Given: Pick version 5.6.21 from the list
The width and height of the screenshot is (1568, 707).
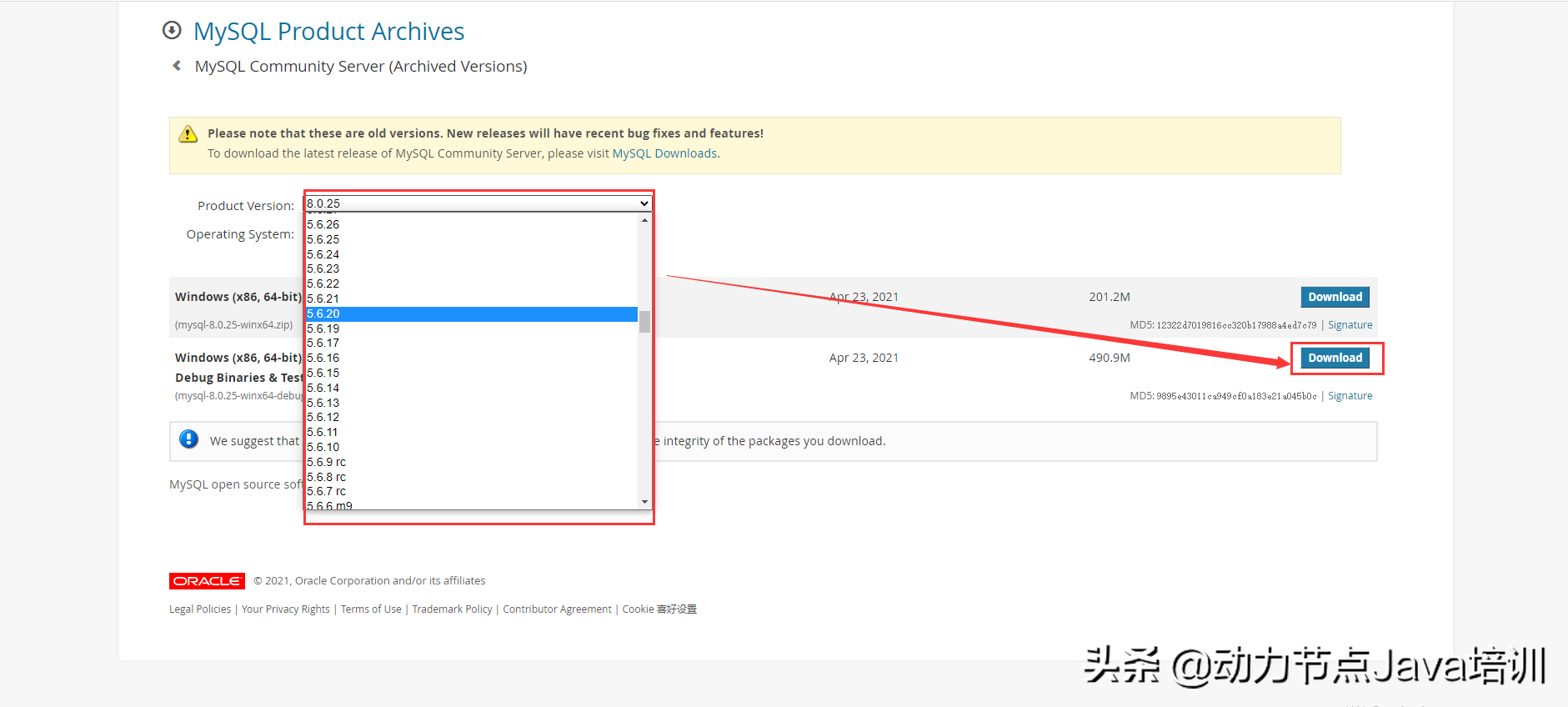Looking at the screenshot, I should coord(471,298).
